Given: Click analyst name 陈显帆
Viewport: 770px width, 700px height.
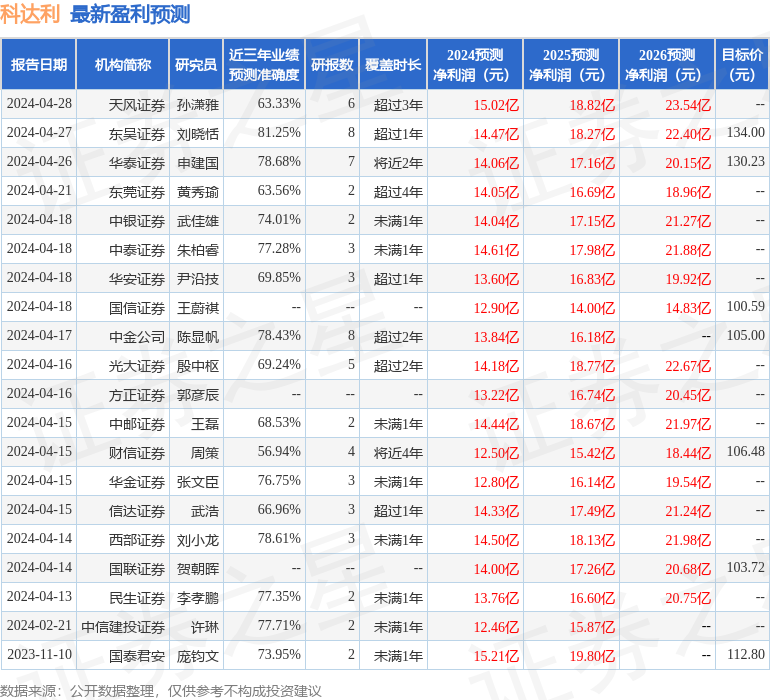Looking at the screenshot, I should coord(198,336).
